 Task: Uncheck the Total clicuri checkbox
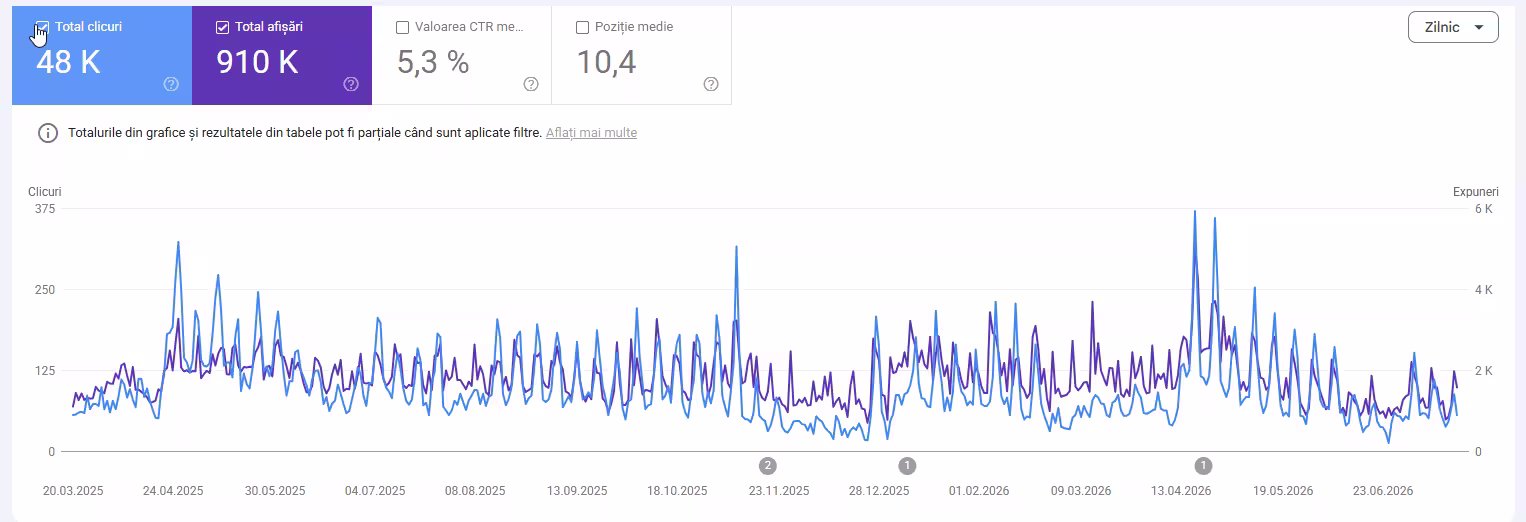tap(42, 27)
